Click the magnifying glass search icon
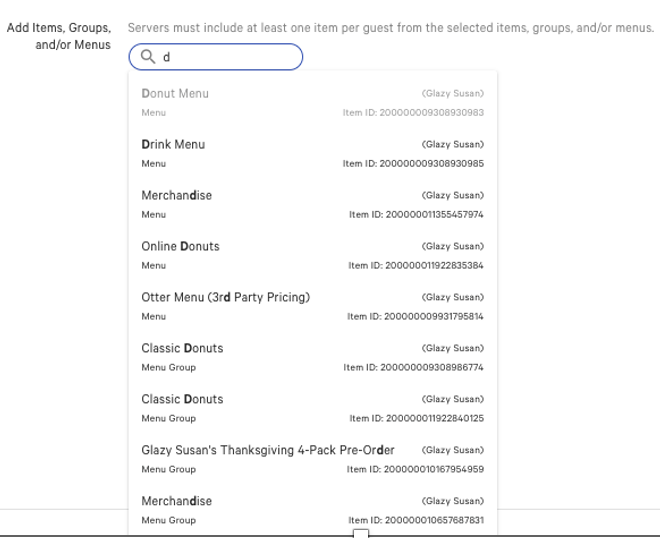This screenshot has width=660, height=538. coord(147,57)
